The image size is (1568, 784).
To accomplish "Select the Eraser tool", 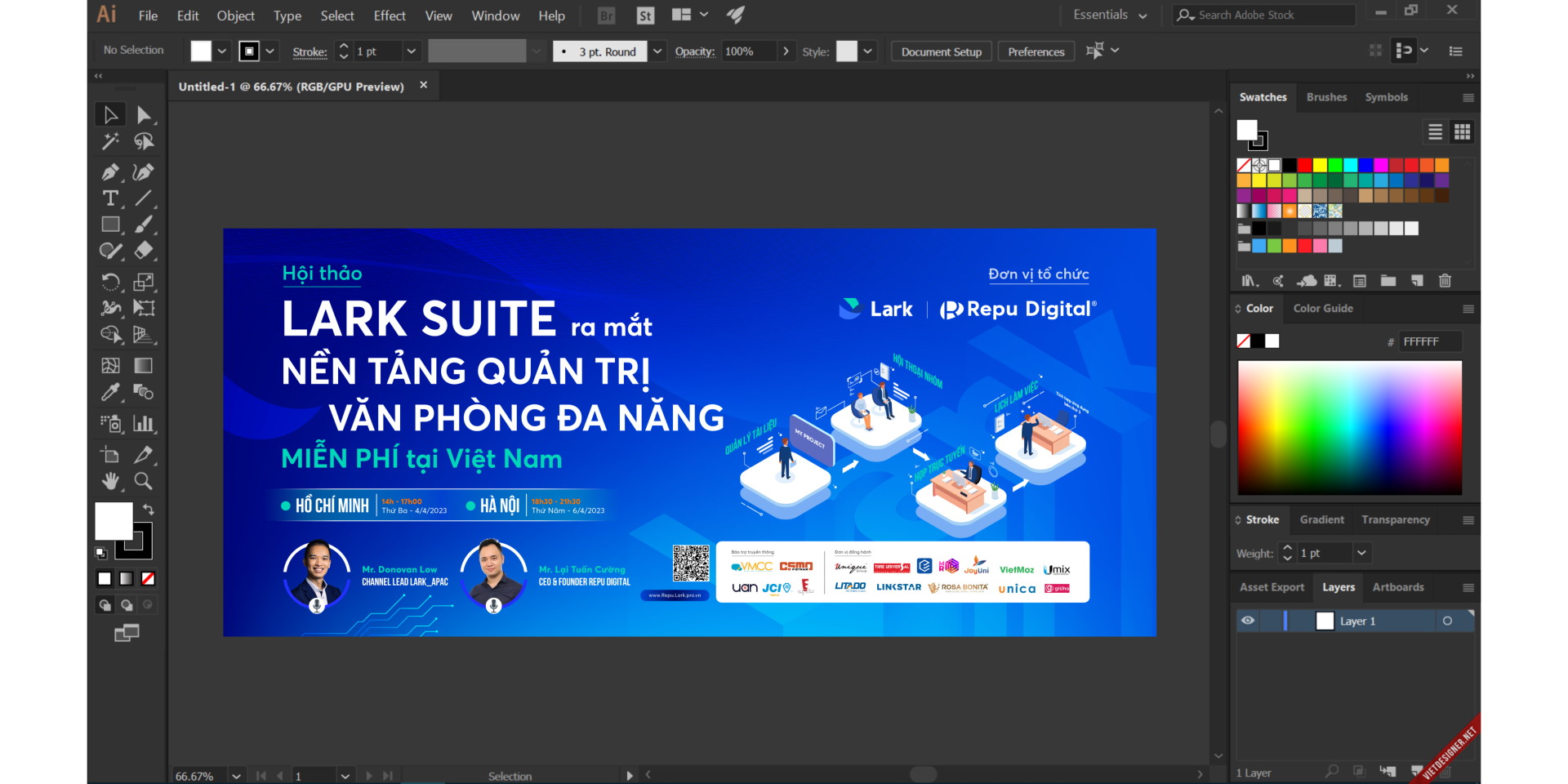I will pos(144,251).
